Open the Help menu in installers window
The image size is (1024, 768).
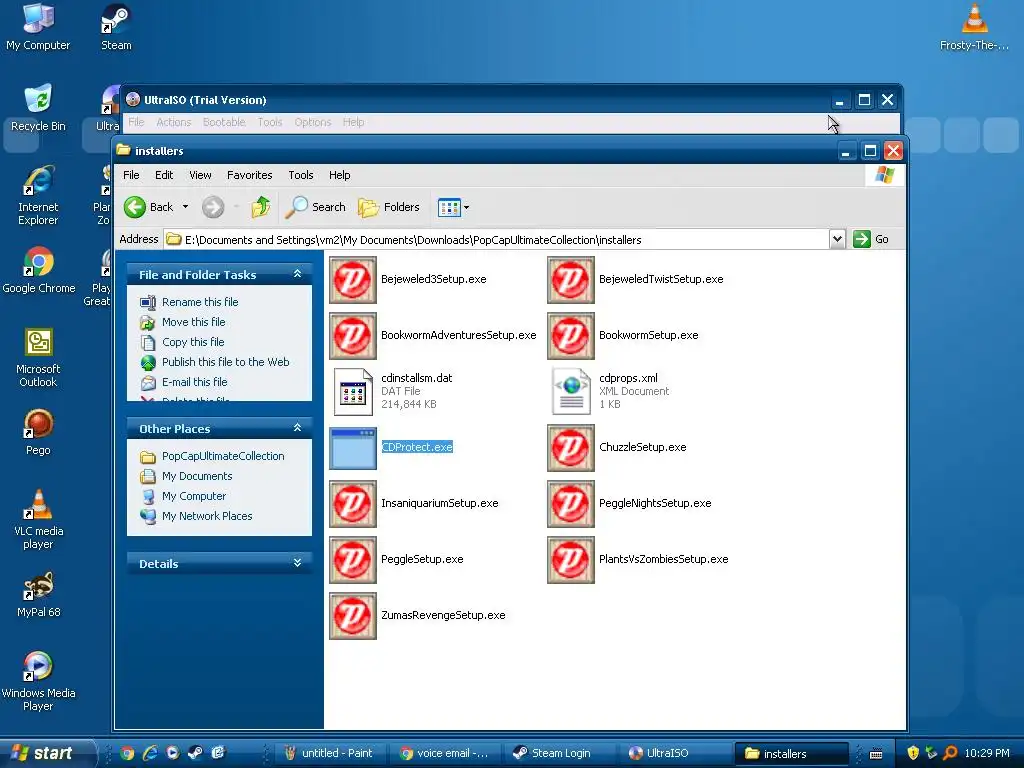pyautogui.click(x=340, y=175)
